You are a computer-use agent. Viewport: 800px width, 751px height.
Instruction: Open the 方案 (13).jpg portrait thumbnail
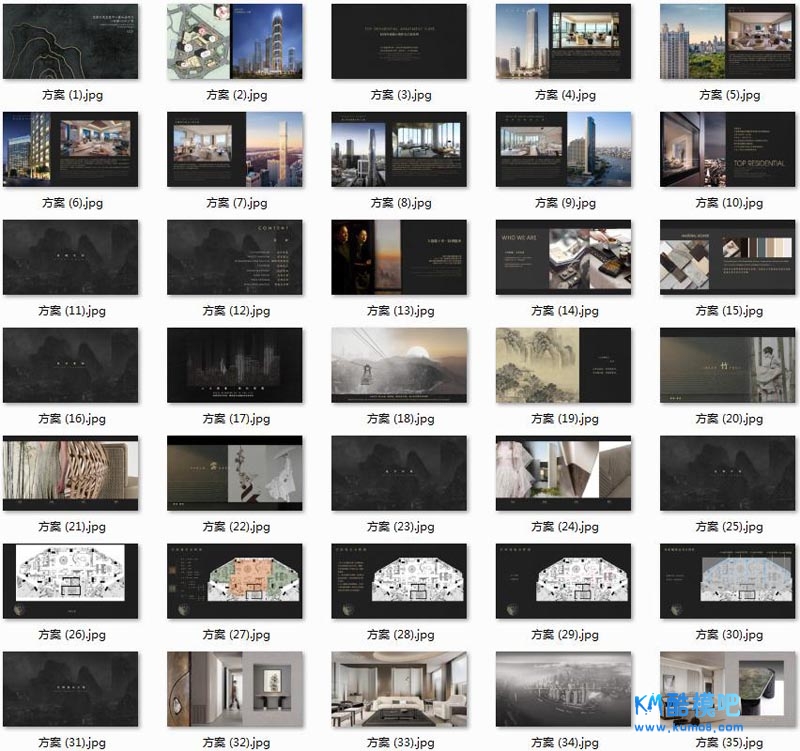click(399, 258)
